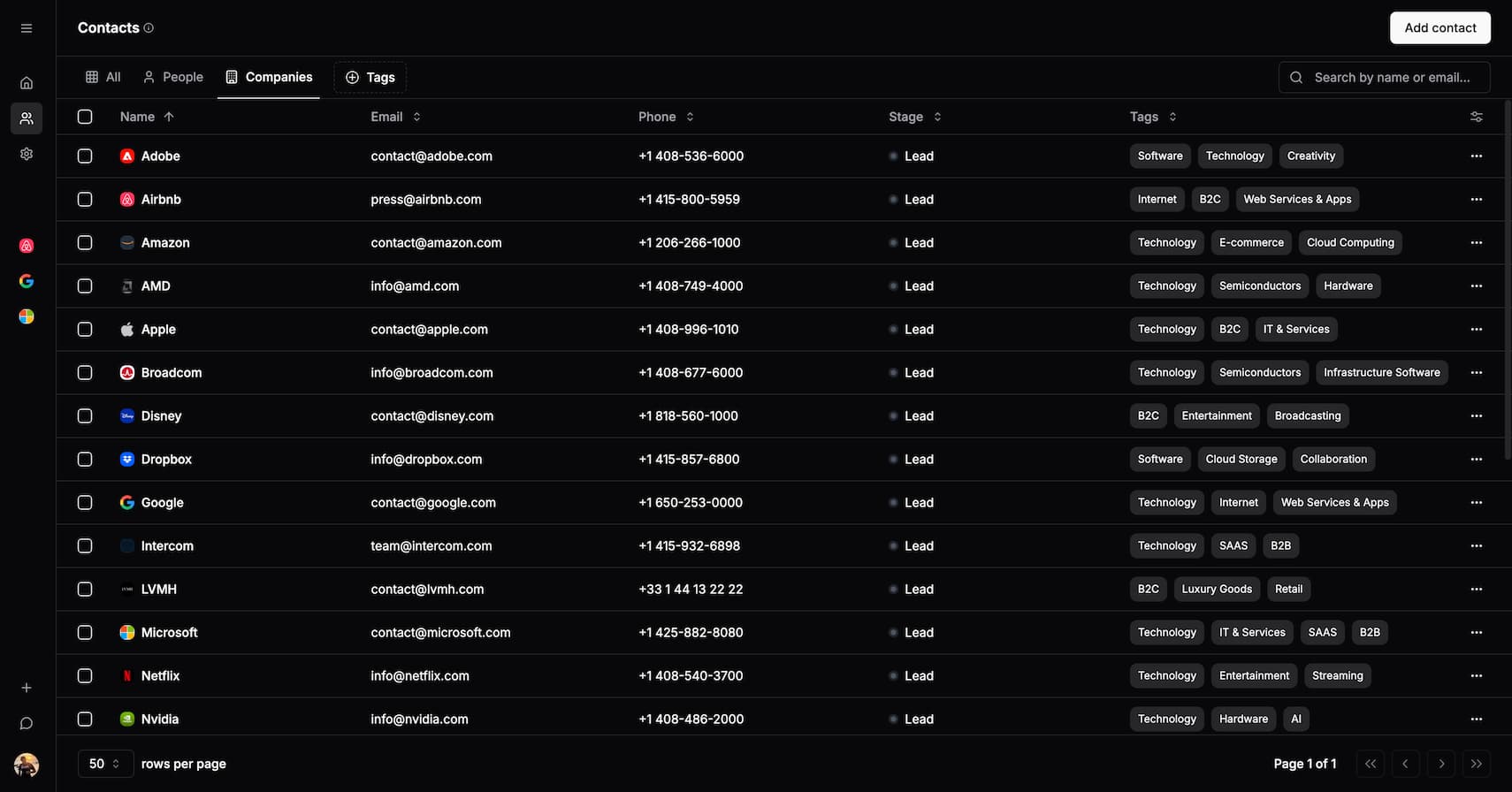This screenshot has height=792, width=1512.
Task: Open the Settings gear in the sidebar
Action: (x=26, y=154)
